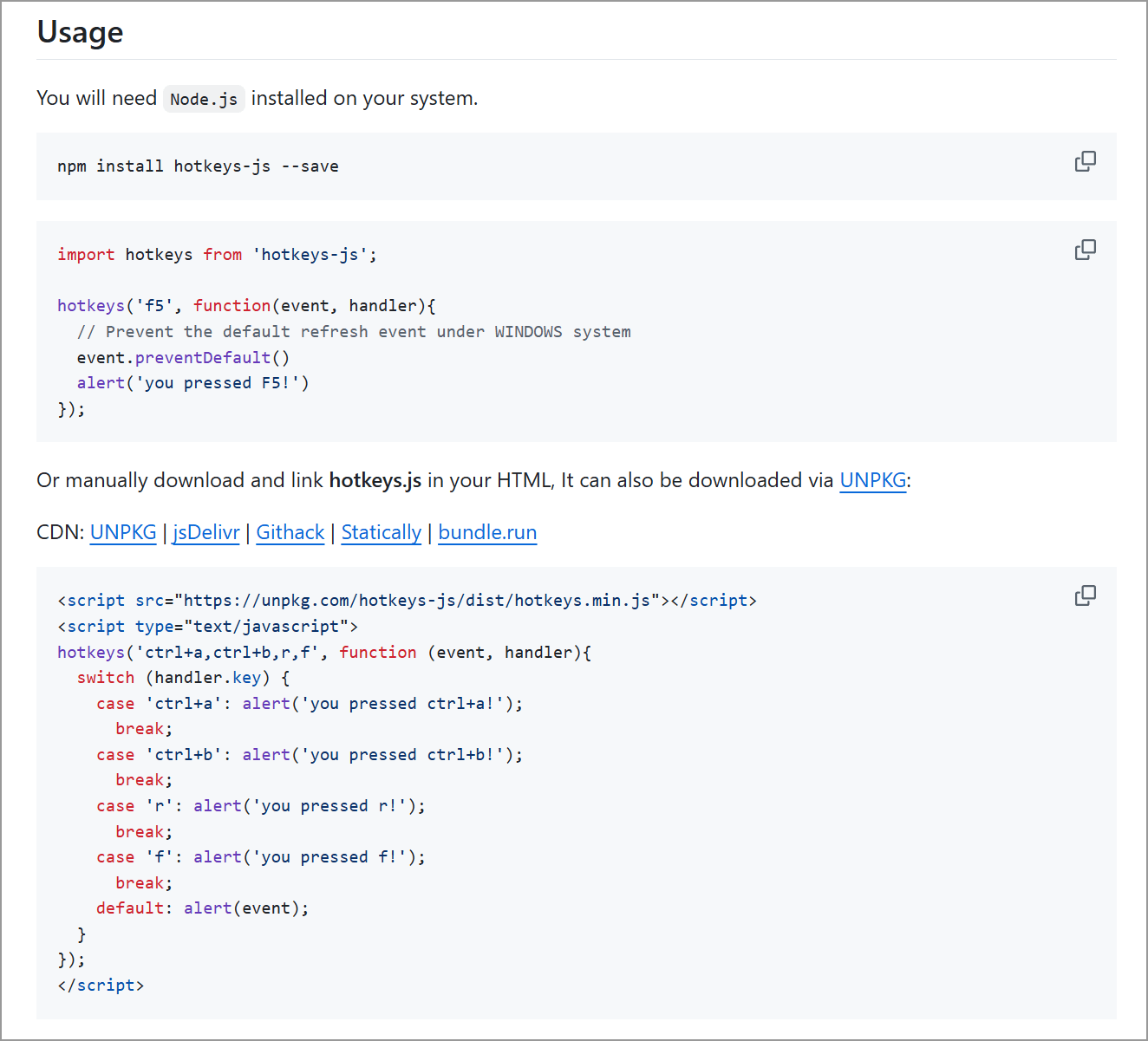Copy the npm install command
This screenshot has height=1041, width=1148.
1085,162
